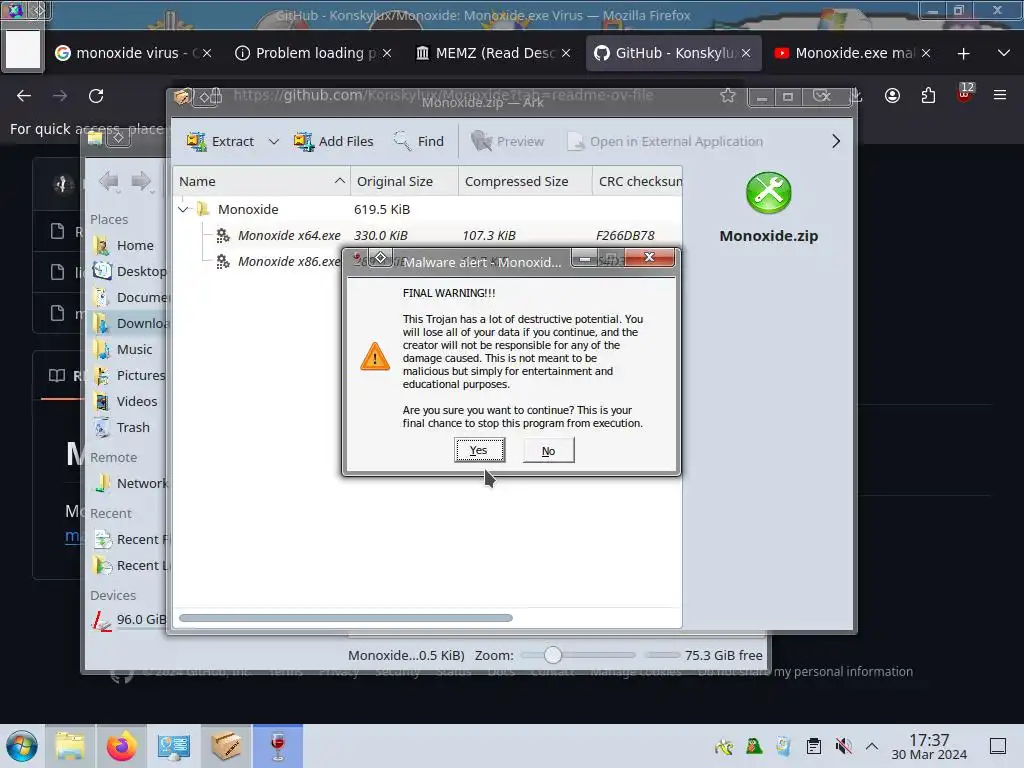The width and height of the screenshot is (1024, 768).
Task: Switch to the MEMZ (Read Desc) tab
Action: click(x=485, y=53)
